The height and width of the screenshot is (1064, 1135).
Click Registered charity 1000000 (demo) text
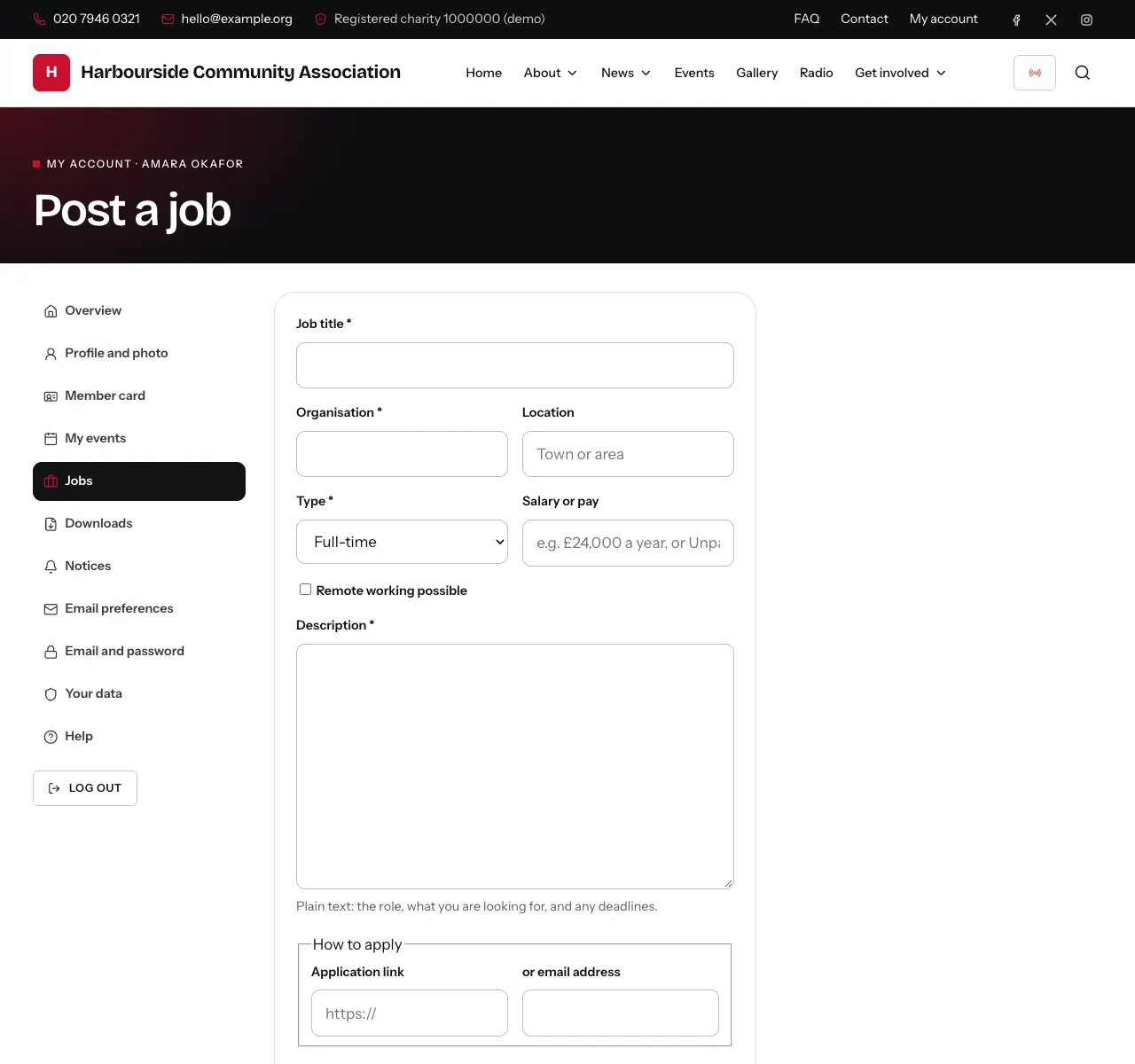coord(440,19)
